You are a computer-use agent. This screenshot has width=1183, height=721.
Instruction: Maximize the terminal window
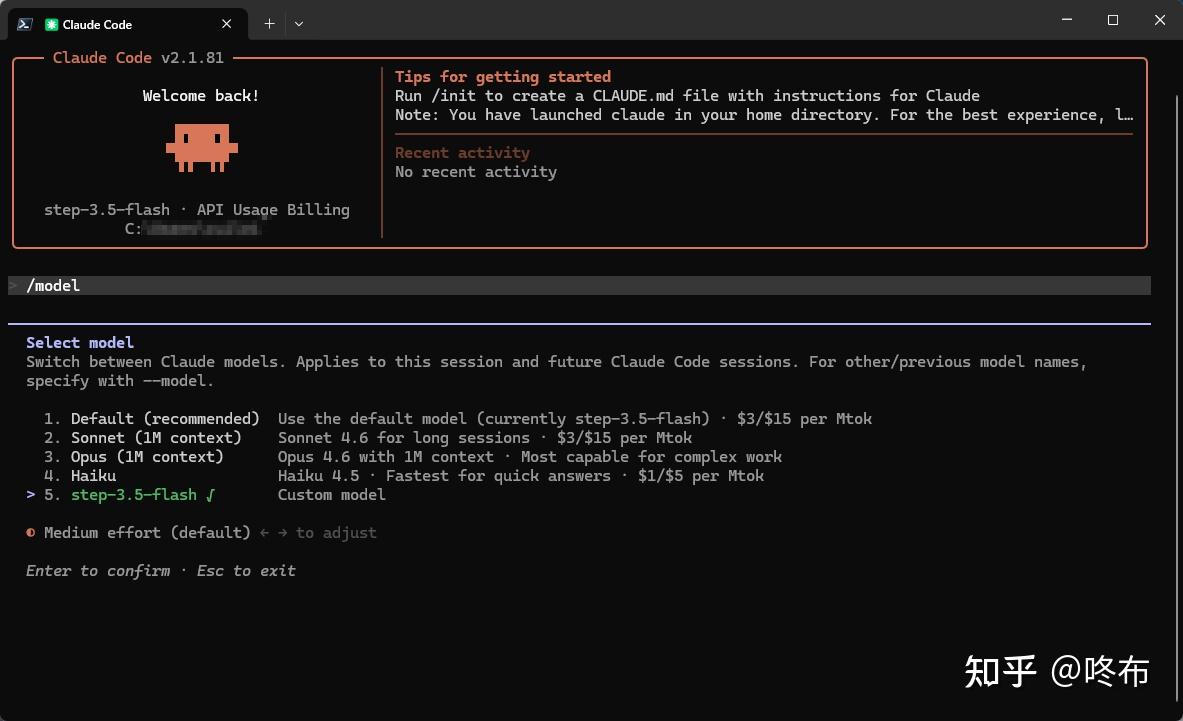[x=1113, y=20]
